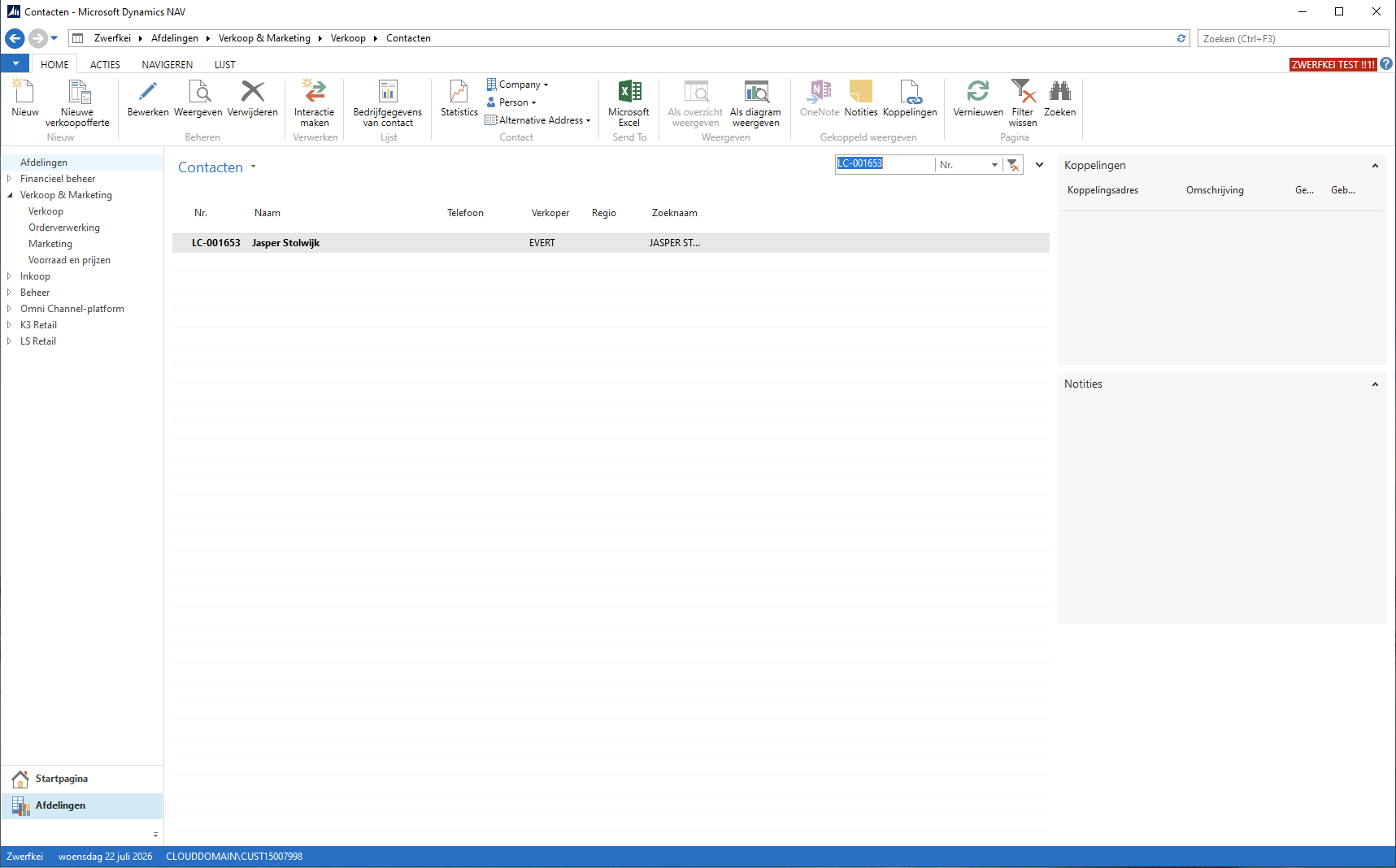
Task: Click the Zoeken binoculars icon
Action: click(x=1060, y=98)
